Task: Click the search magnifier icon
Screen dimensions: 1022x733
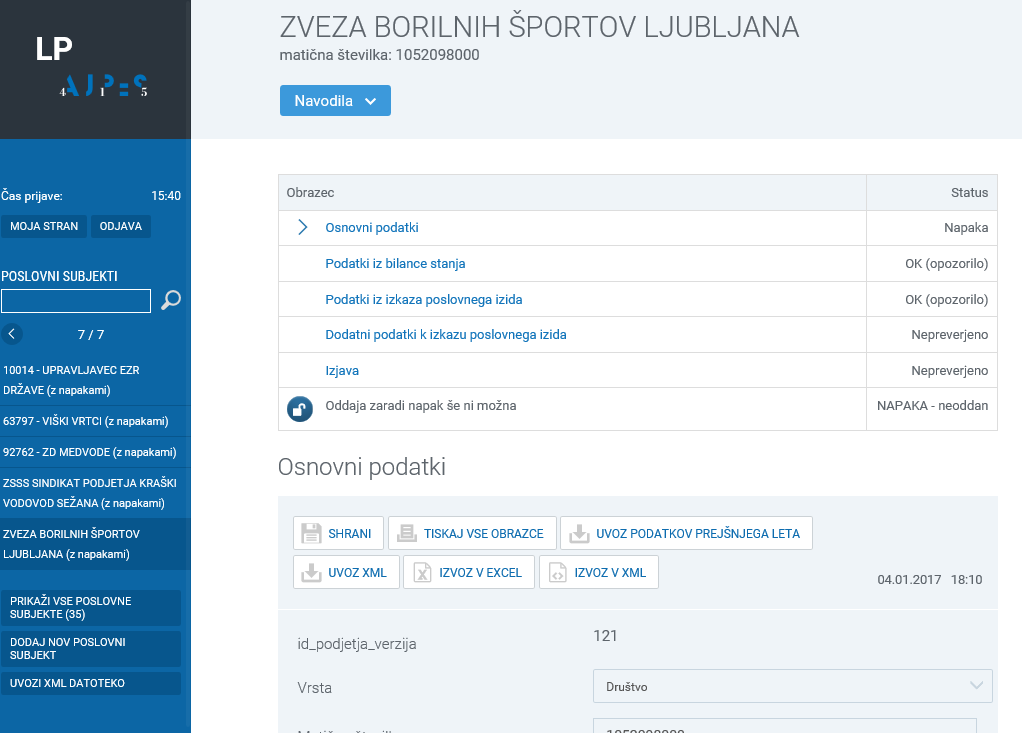Action: (x=171, y=300)
